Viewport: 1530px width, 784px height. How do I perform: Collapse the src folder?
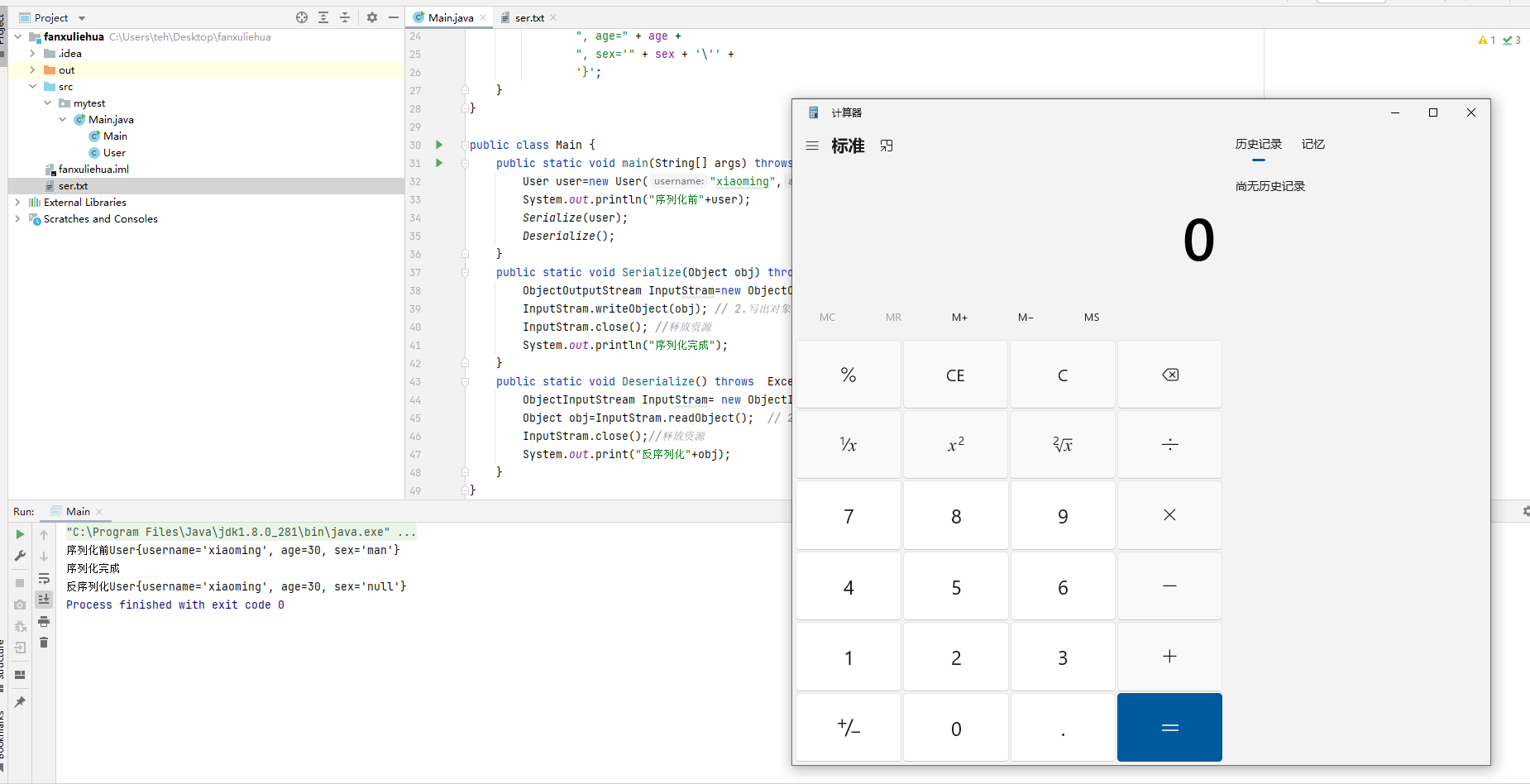point(32,86)
